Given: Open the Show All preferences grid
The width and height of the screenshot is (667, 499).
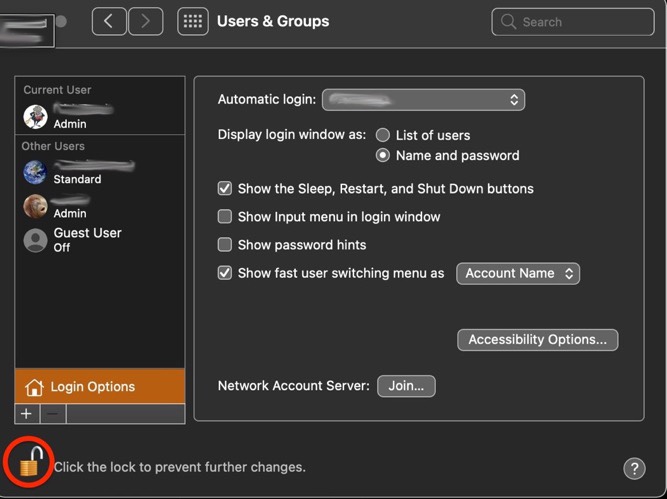Looking at the screenshot, I should coord(192,21).
